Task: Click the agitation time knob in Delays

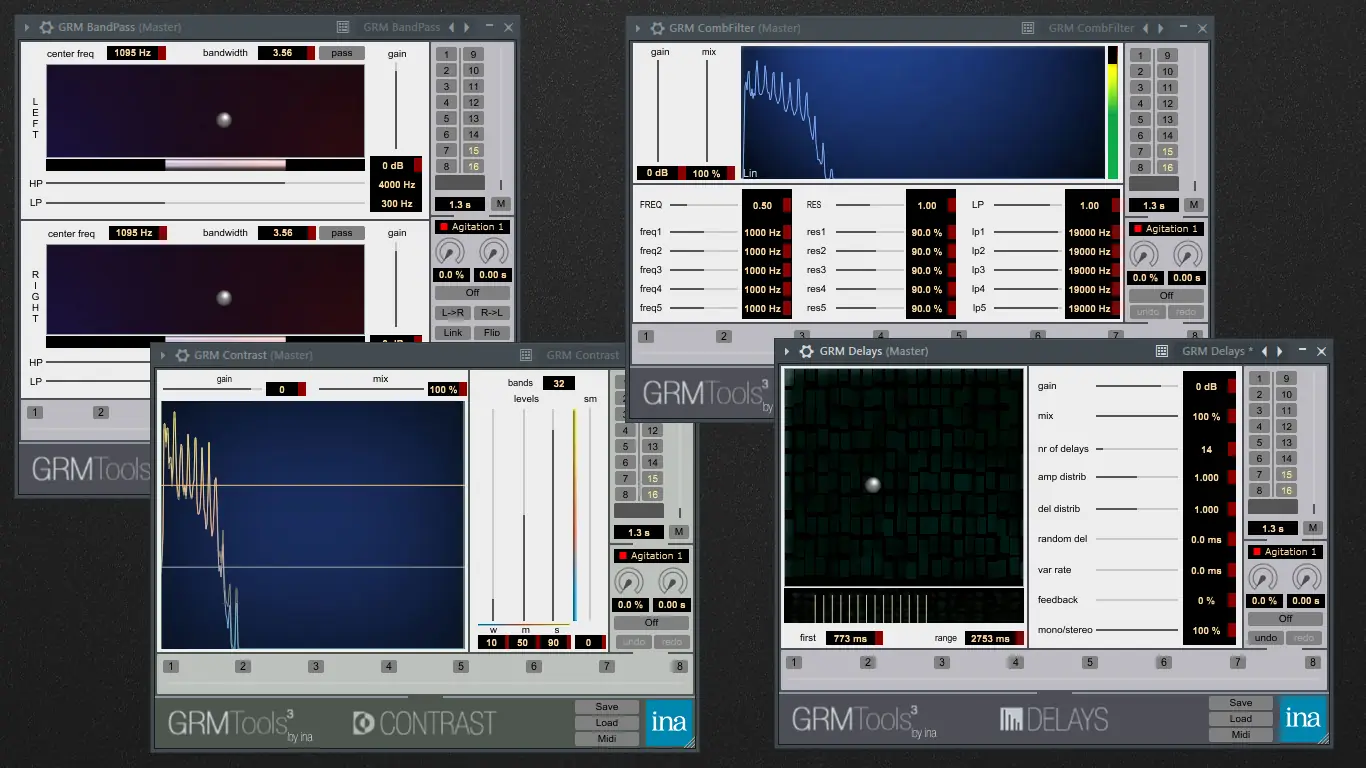Action: coord(1306,578)
